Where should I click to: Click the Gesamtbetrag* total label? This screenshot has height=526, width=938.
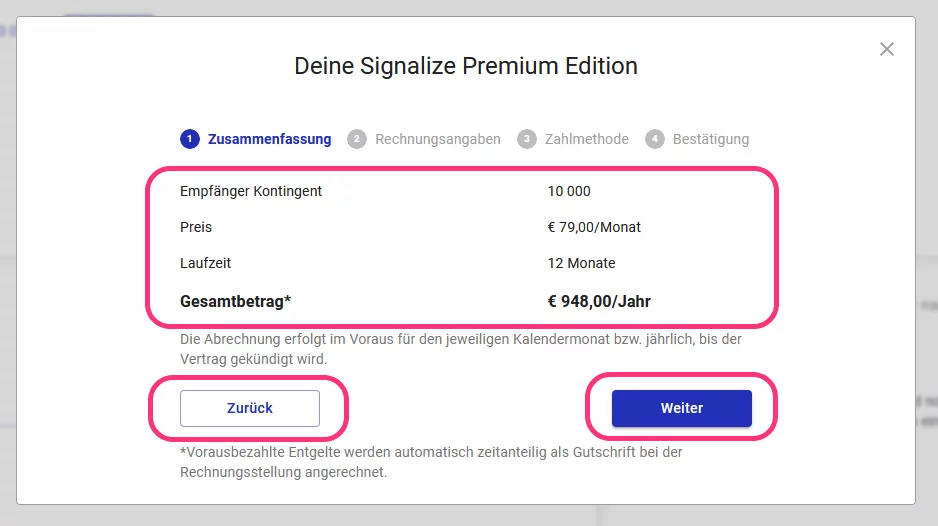(x=235, y=301)
